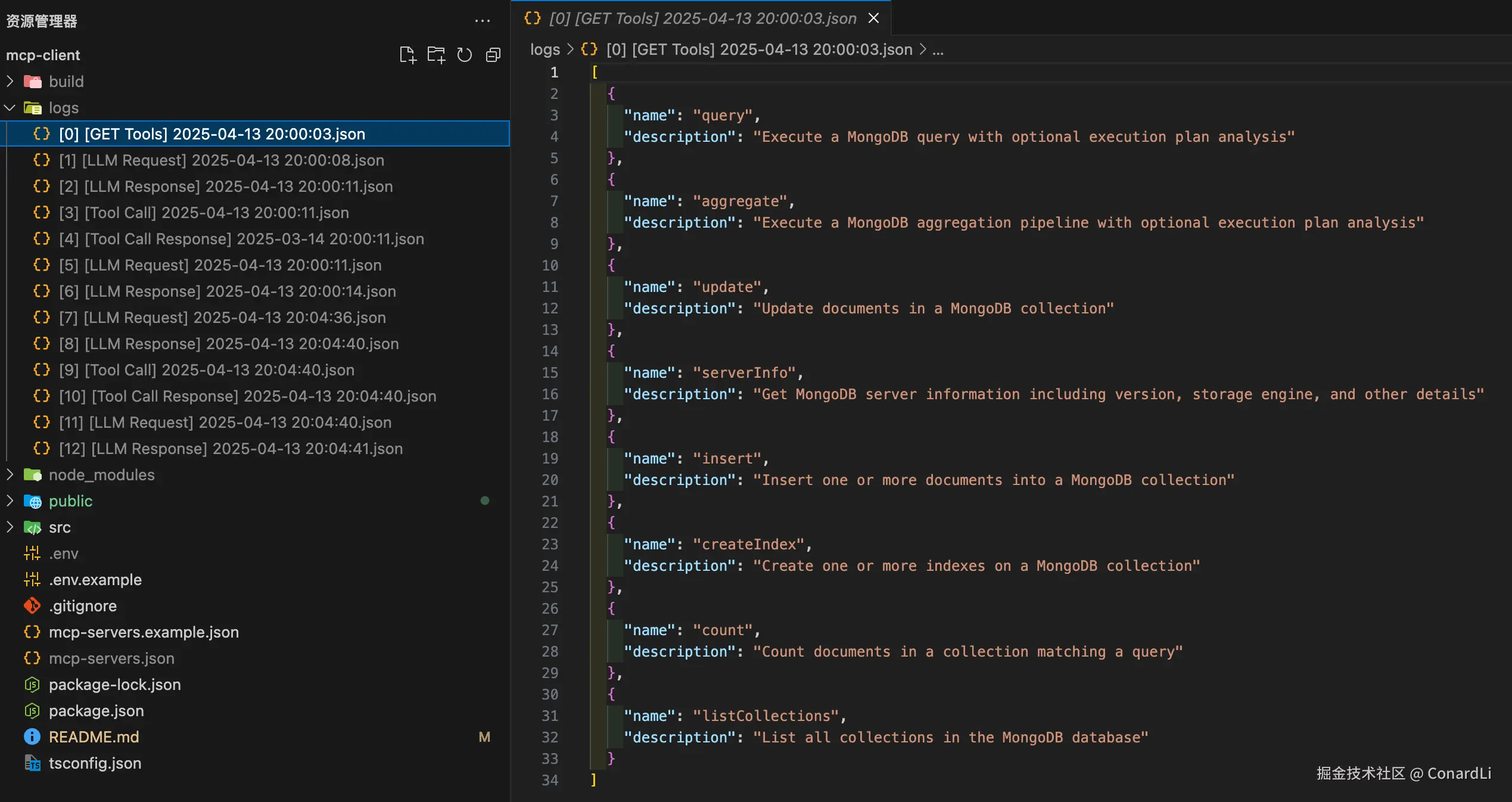This screenshot has width=1512, height=802.
Task: Open [12] [LLM Response] log file
Action: tap(231, 448)
